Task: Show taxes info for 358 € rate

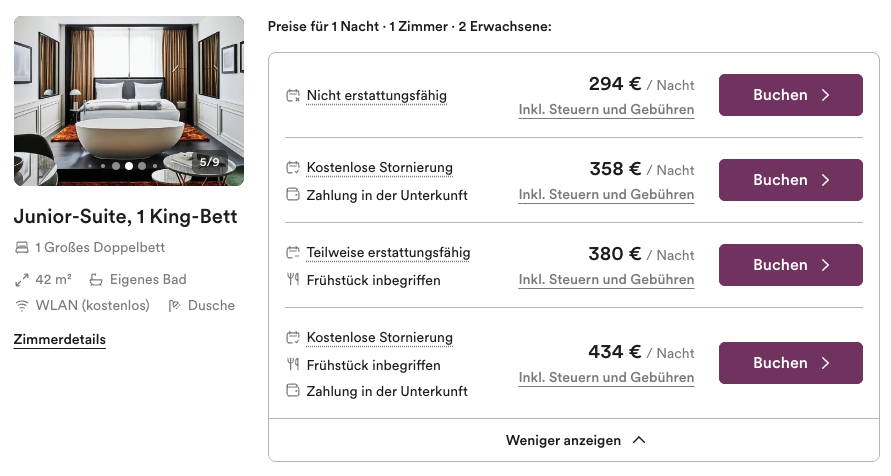Action: click(606, 195)
